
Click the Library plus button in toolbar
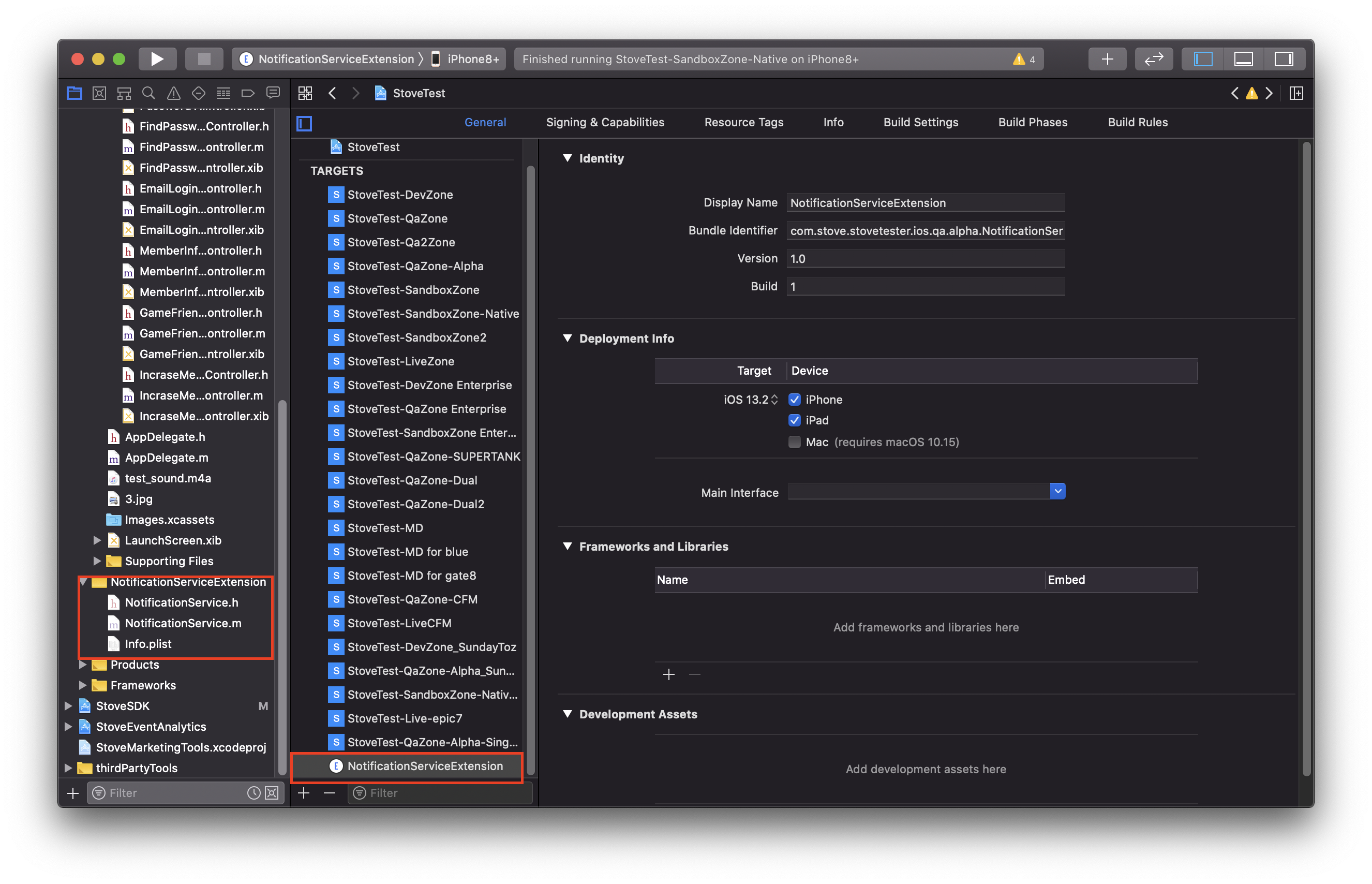[1107, 59]
